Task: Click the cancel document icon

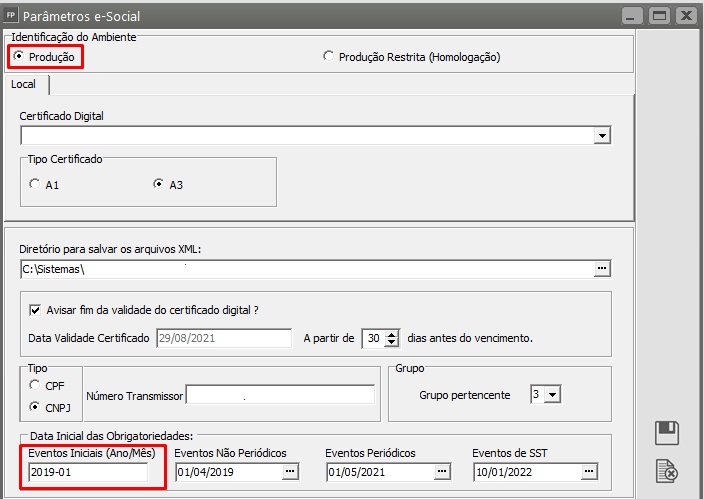Action: pyautogui.click(x=667, y=470)
